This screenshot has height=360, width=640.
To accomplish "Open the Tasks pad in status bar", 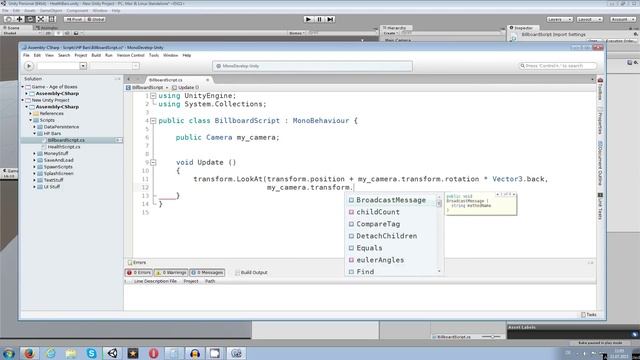I will click(589, 315).
